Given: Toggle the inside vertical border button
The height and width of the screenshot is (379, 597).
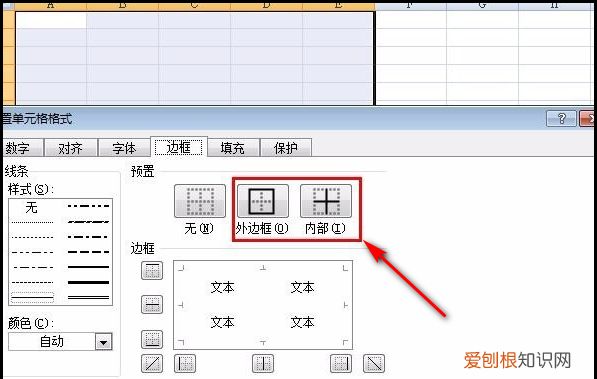Looking at the screenshot, I should [x=263, y=363].
